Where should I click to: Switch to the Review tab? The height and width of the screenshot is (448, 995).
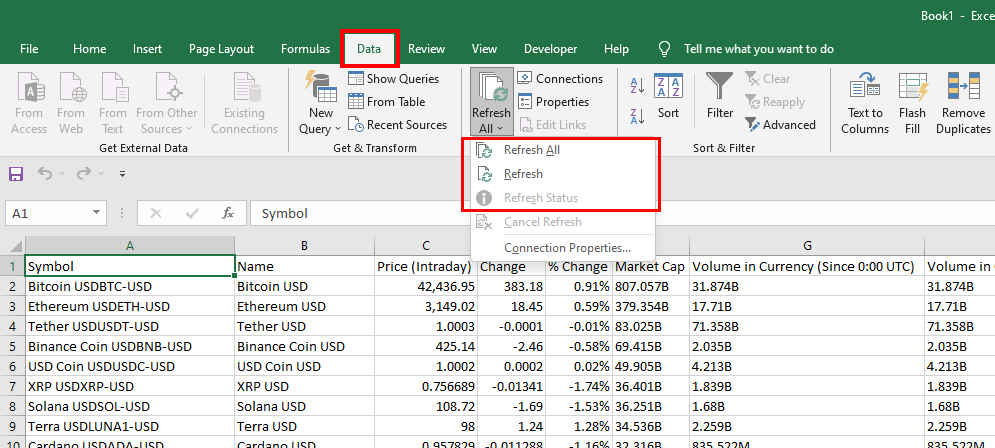tap(426, 49)
